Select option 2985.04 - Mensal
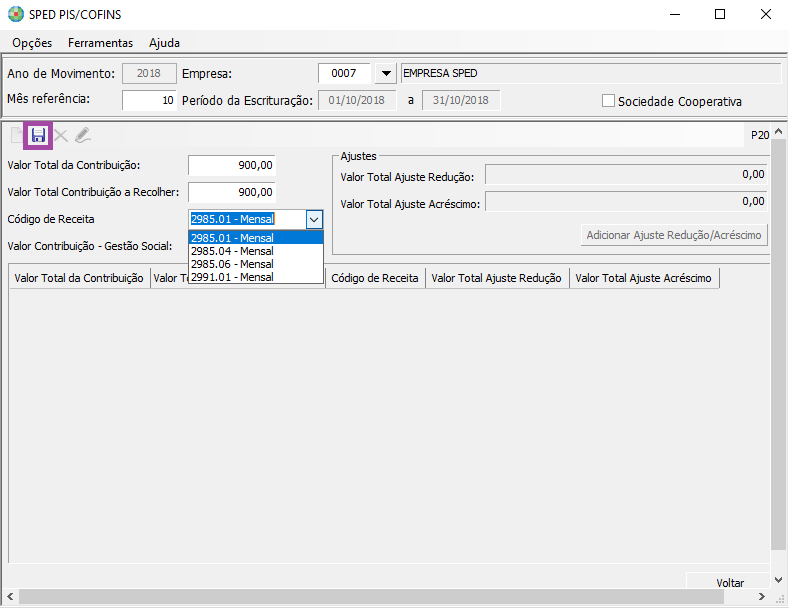The image size is (789, 608). [x=256, y=251]
